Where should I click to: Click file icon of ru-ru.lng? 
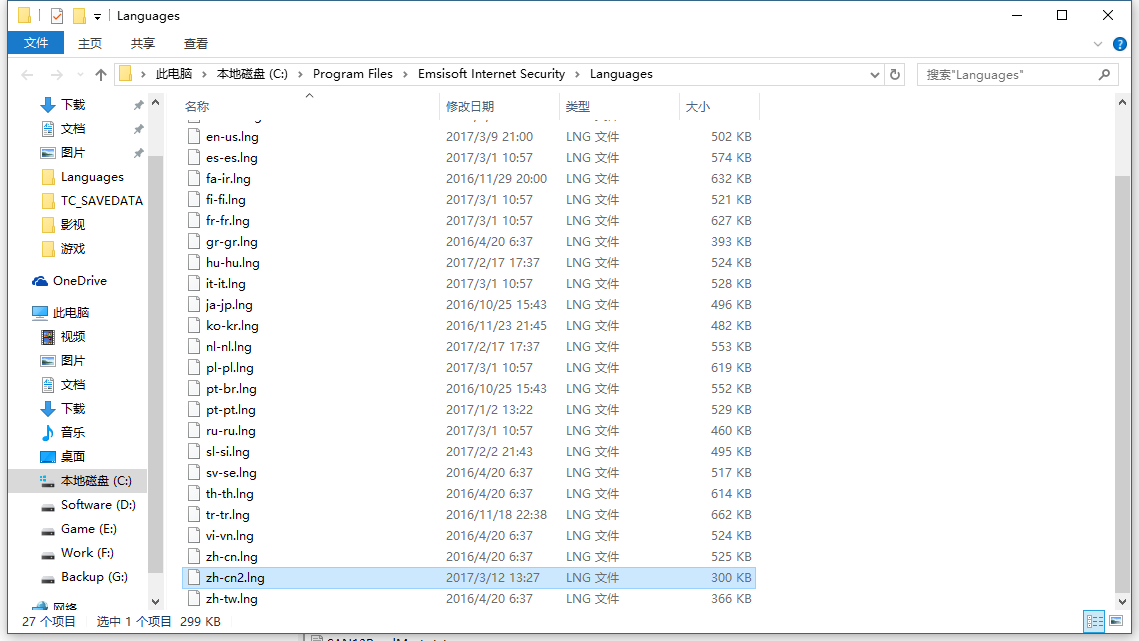point(194,430)
